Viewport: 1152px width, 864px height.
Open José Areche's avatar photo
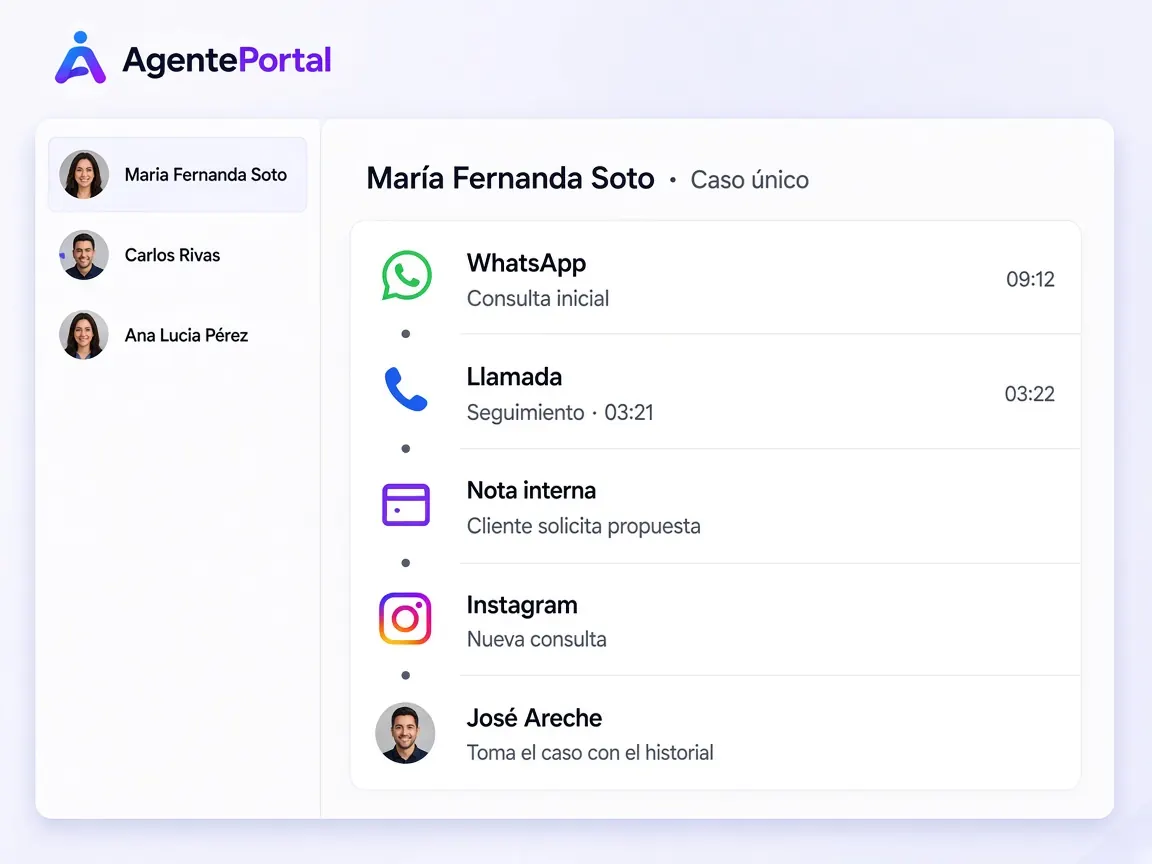(x=405, y=732)
